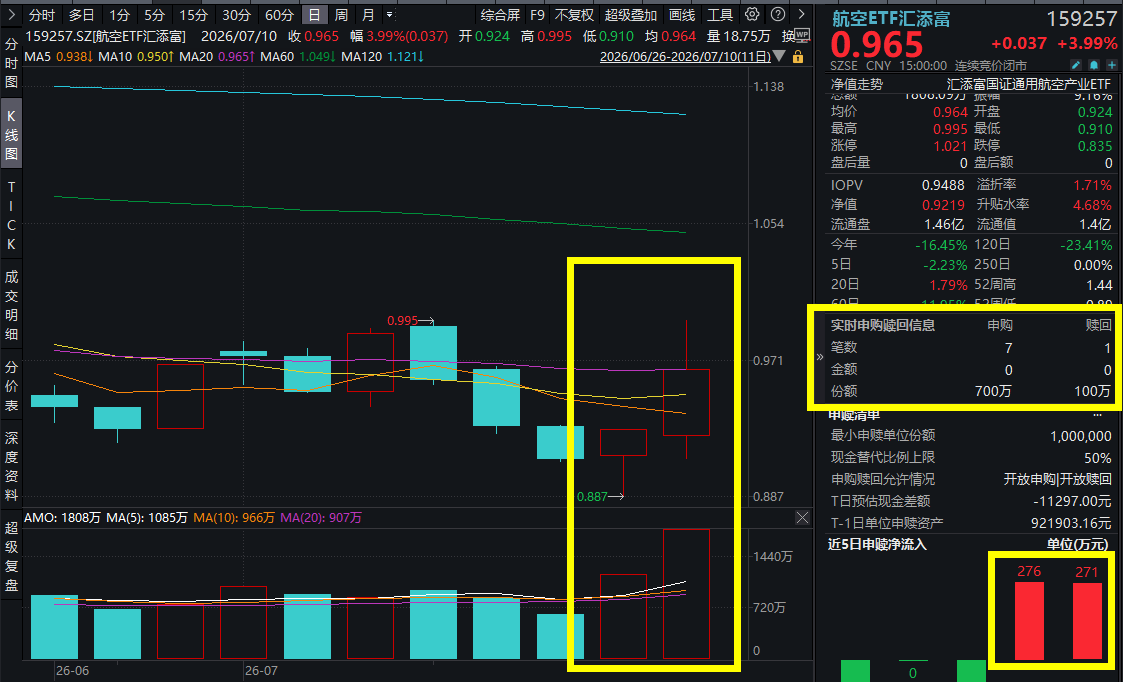Viewport: 1123px width, 682px height.
Task: Open the help question-mark icon
Action: [778, 14]
